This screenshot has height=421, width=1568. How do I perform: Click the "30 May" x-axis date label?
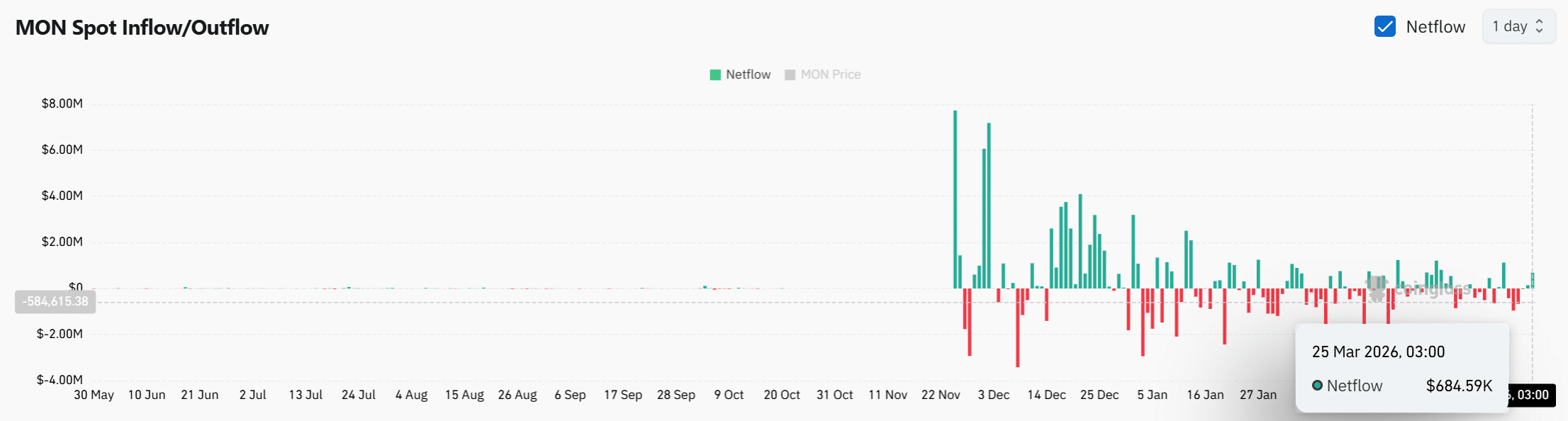pyautogui.click(x=94, y=395)
